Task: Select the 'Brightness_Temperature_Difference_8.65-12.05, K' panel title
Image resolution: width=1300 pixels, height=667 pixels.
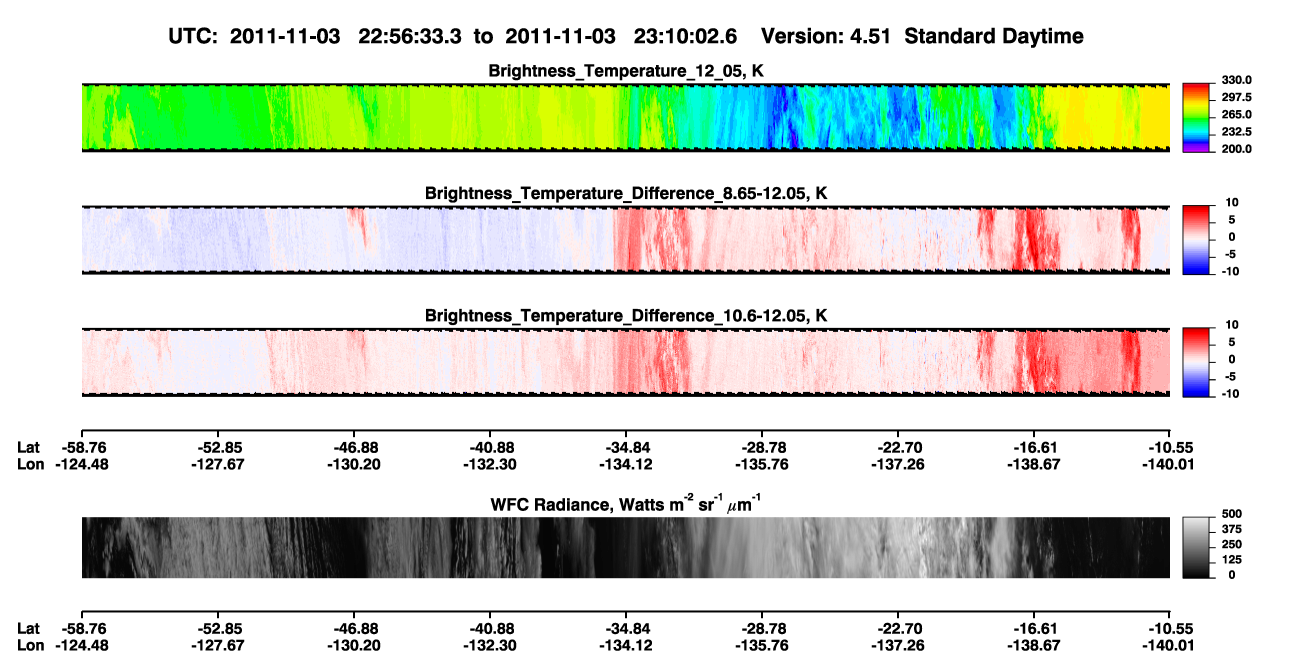Action: tap(626, 192)
